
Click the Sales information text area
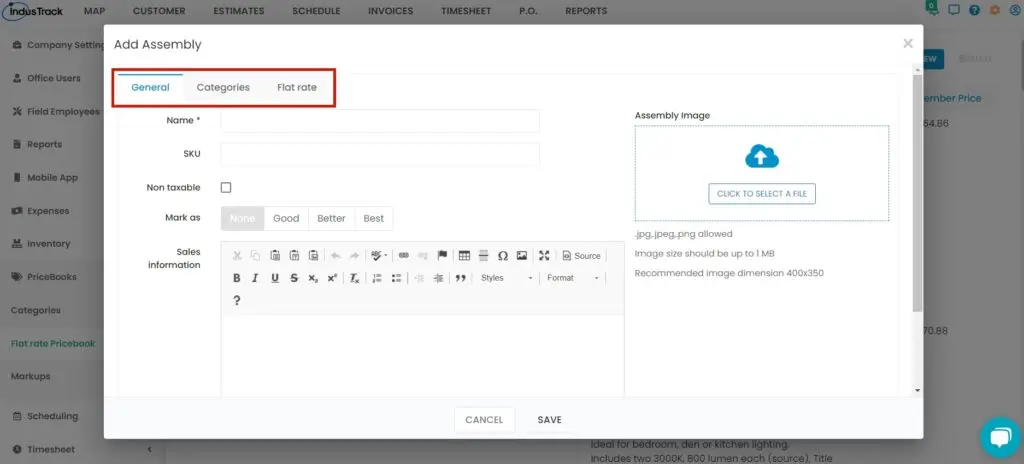click(423, 356)
